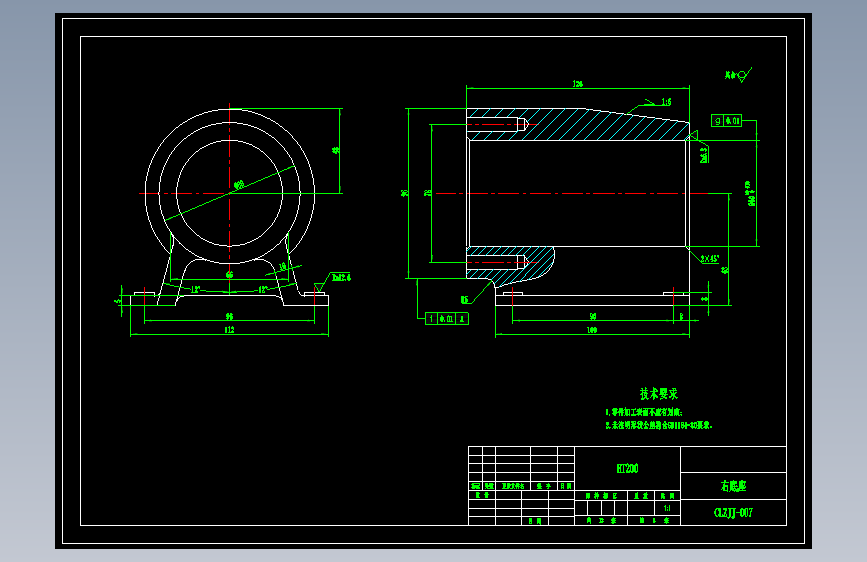
Task: Click the 10 rib thickness dimension
Action: coord(283,267)
